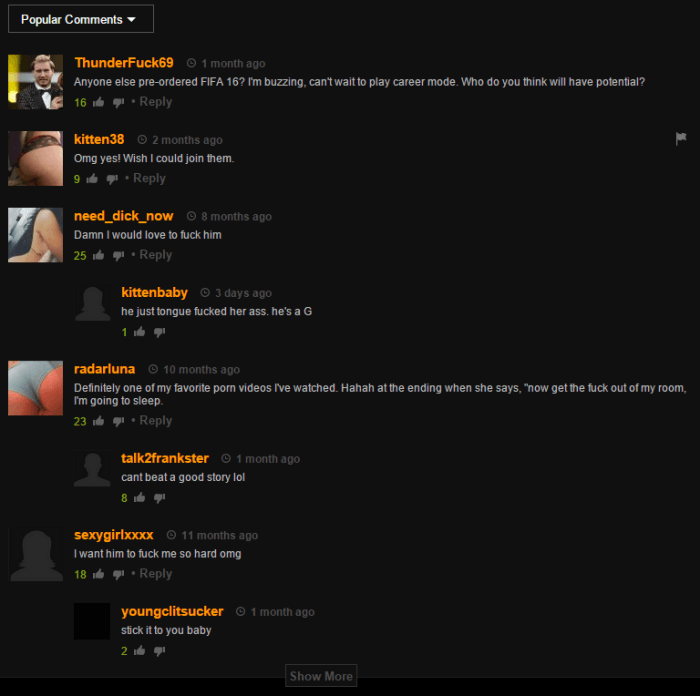Image resolution: width=700 pixels, height=696 pixels.
Task: Open kittenbaby's profile via username
Action: coord(154,293)
